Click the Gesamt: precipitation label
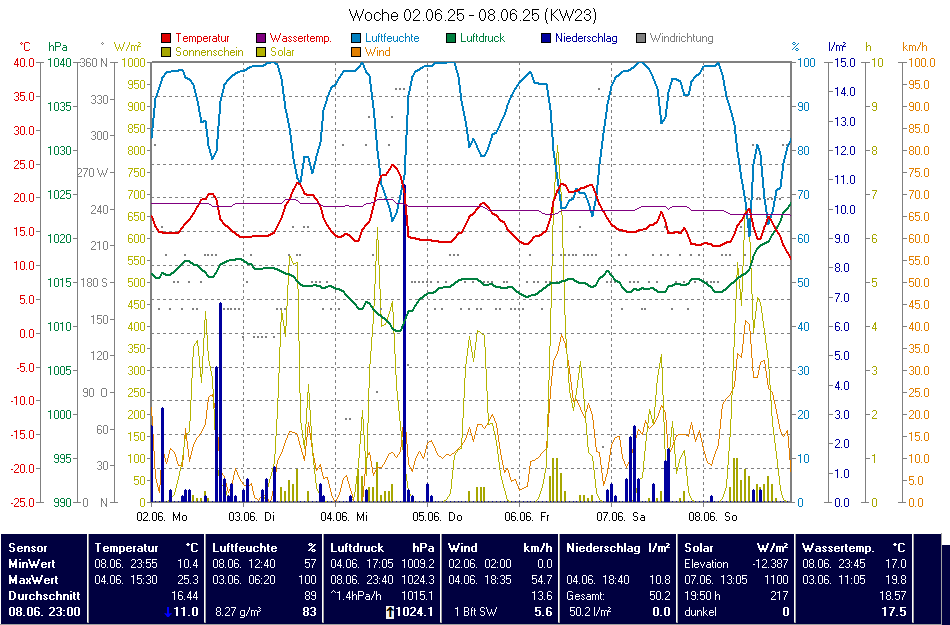950x625 pixels. [x=586, y=596]
